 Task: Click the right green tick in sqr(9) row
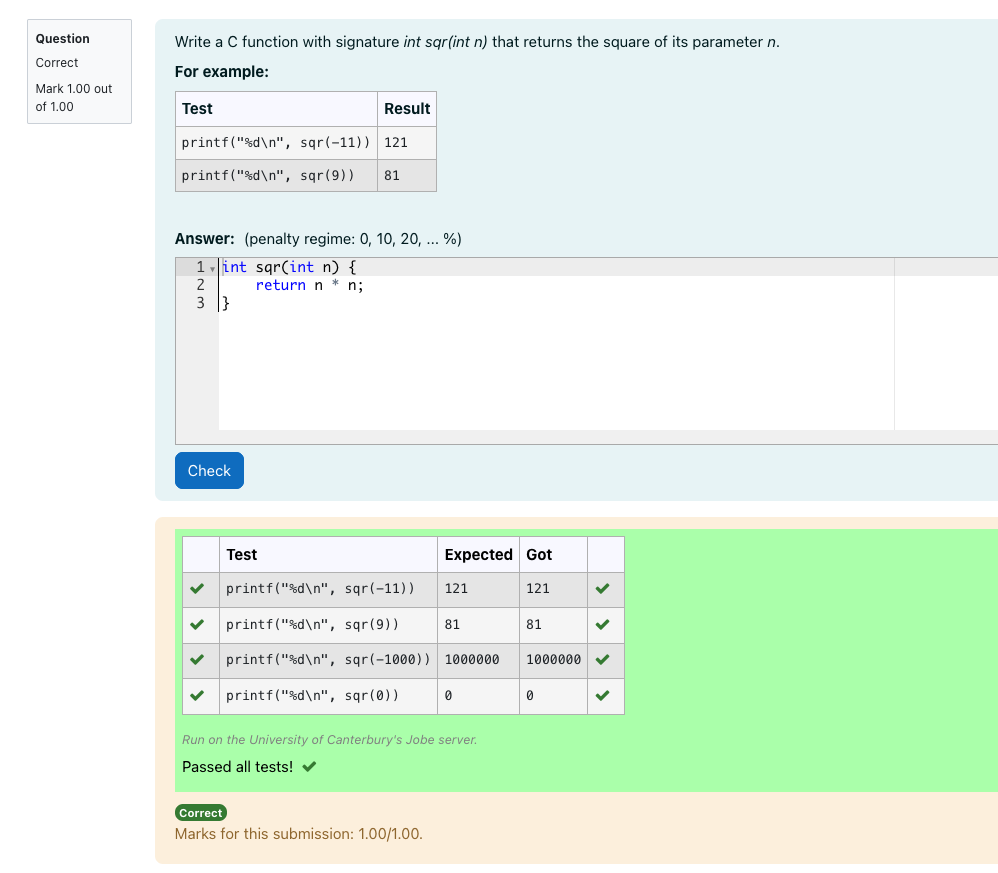pyautogui.click(x=602, y=625)
